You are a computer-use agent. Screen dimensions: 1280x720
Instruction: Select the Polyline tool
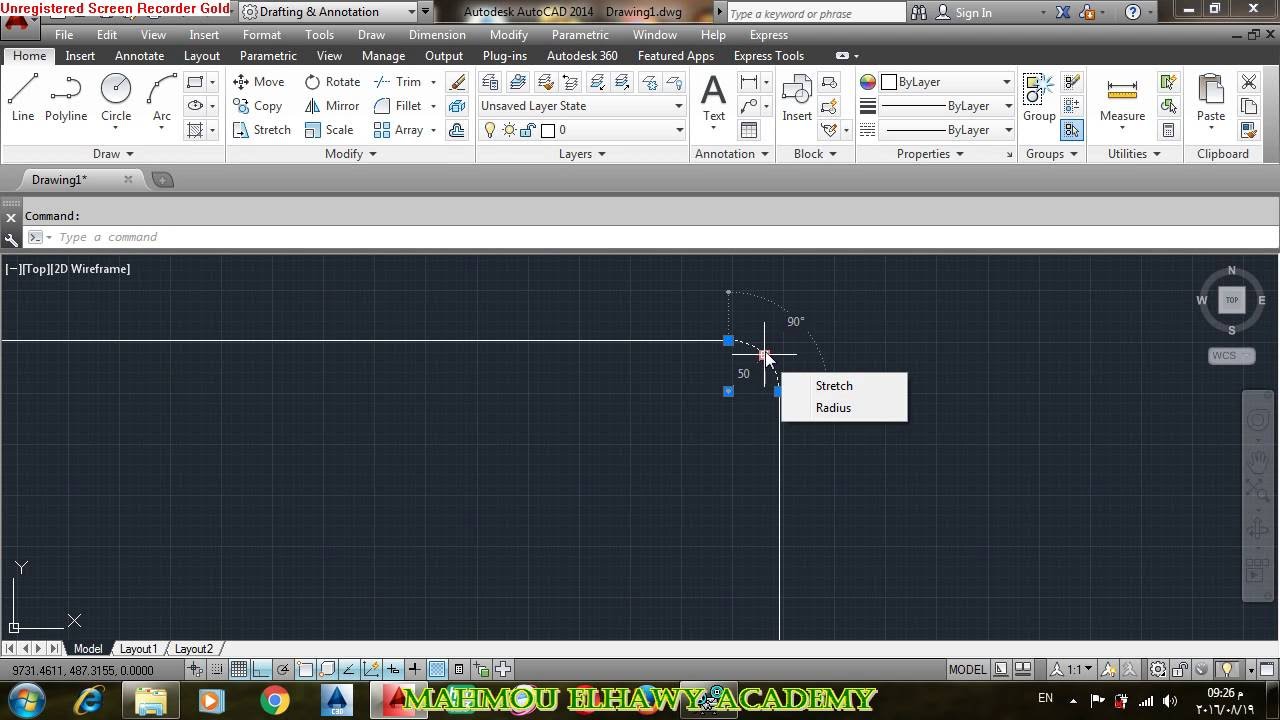(66, 98)
